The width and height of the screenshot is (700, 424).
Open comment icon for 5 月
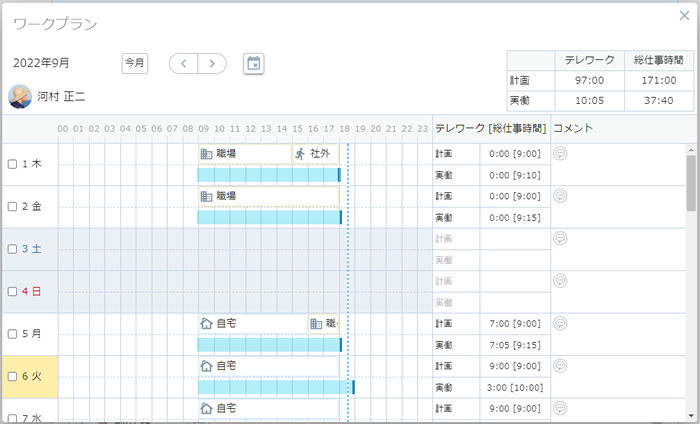pos(560,323)
